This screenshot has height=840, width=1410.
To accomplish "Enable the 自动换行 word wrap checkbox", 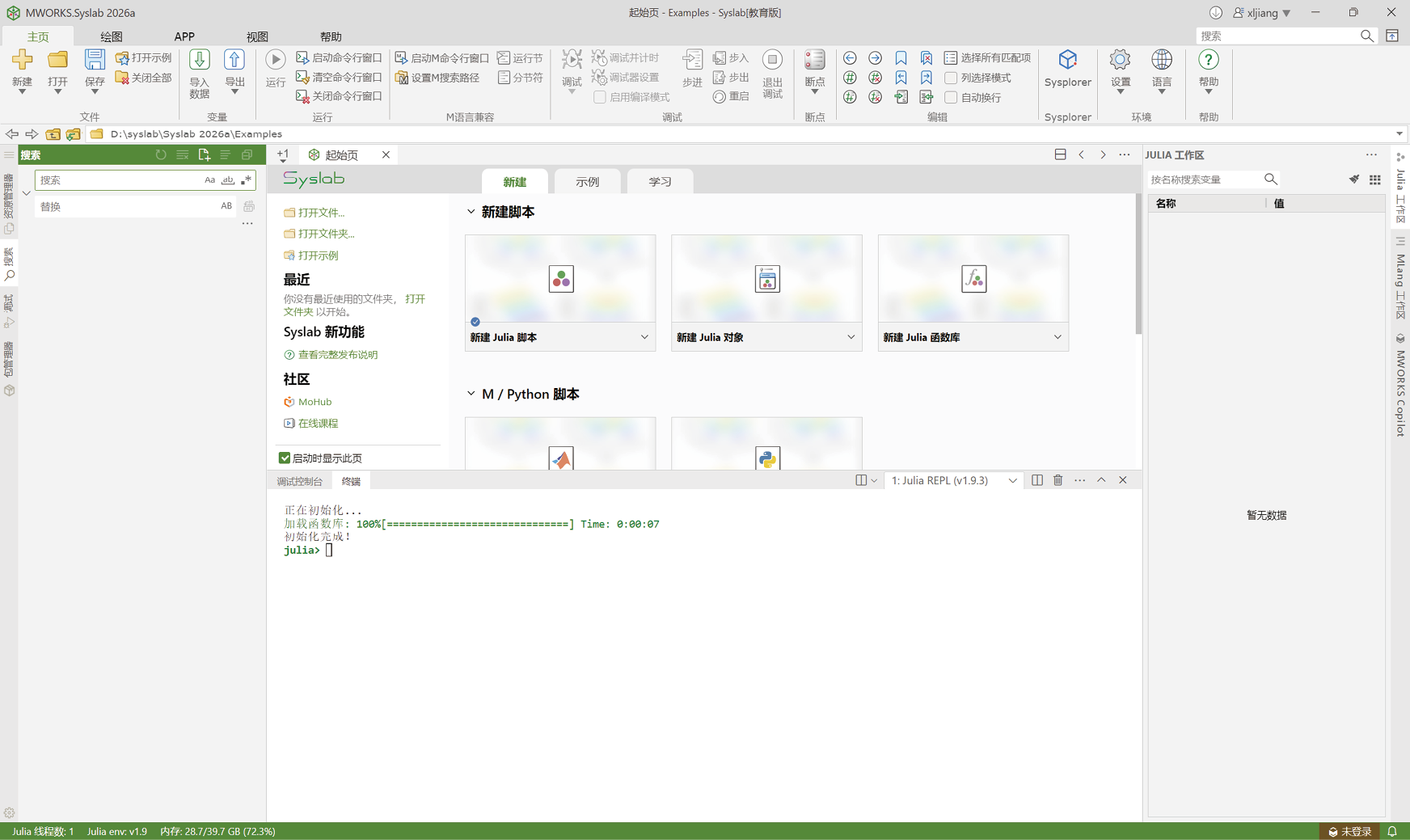I will [x=951, y=97].
